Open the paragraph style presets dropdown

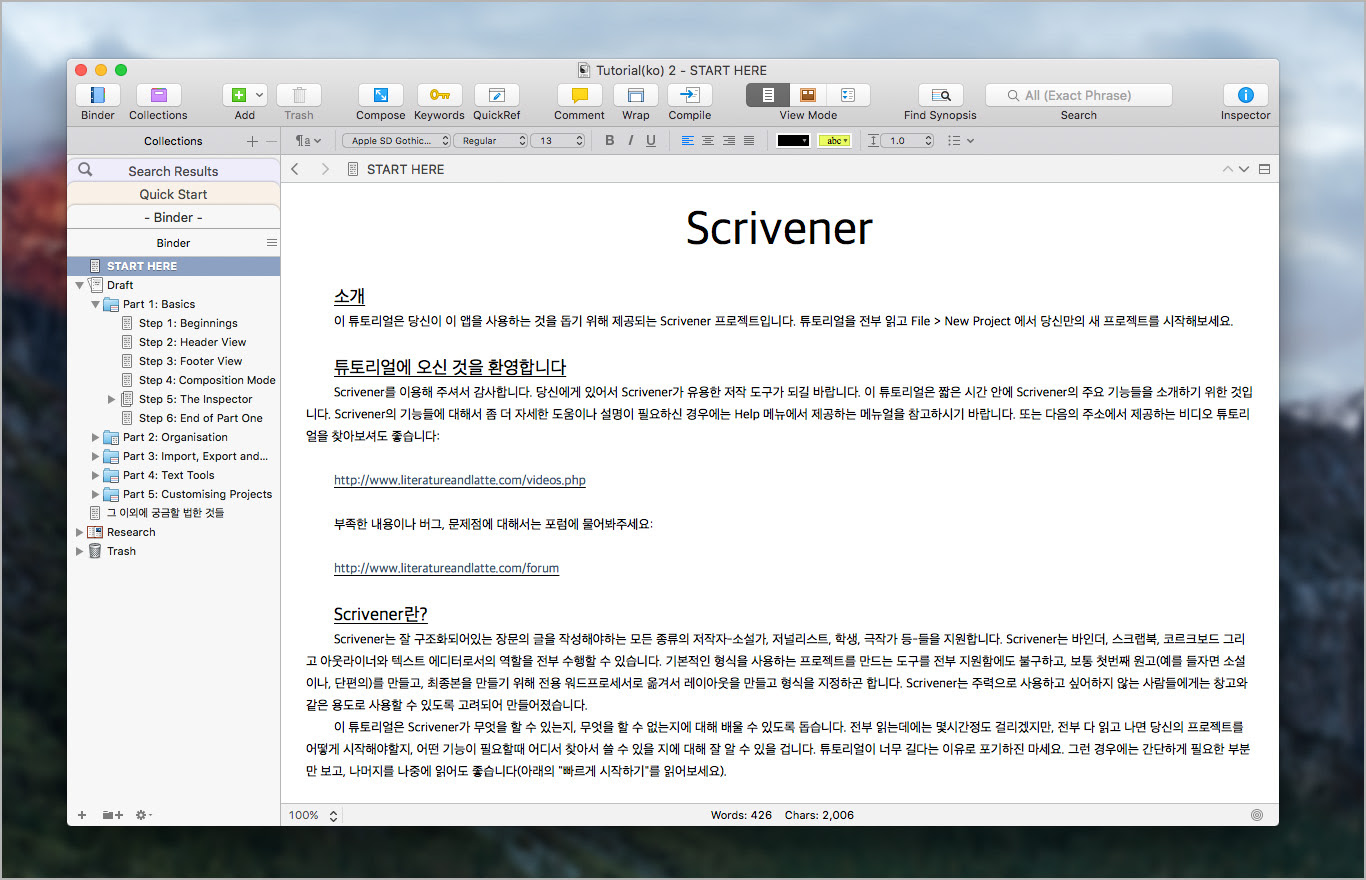308,141
